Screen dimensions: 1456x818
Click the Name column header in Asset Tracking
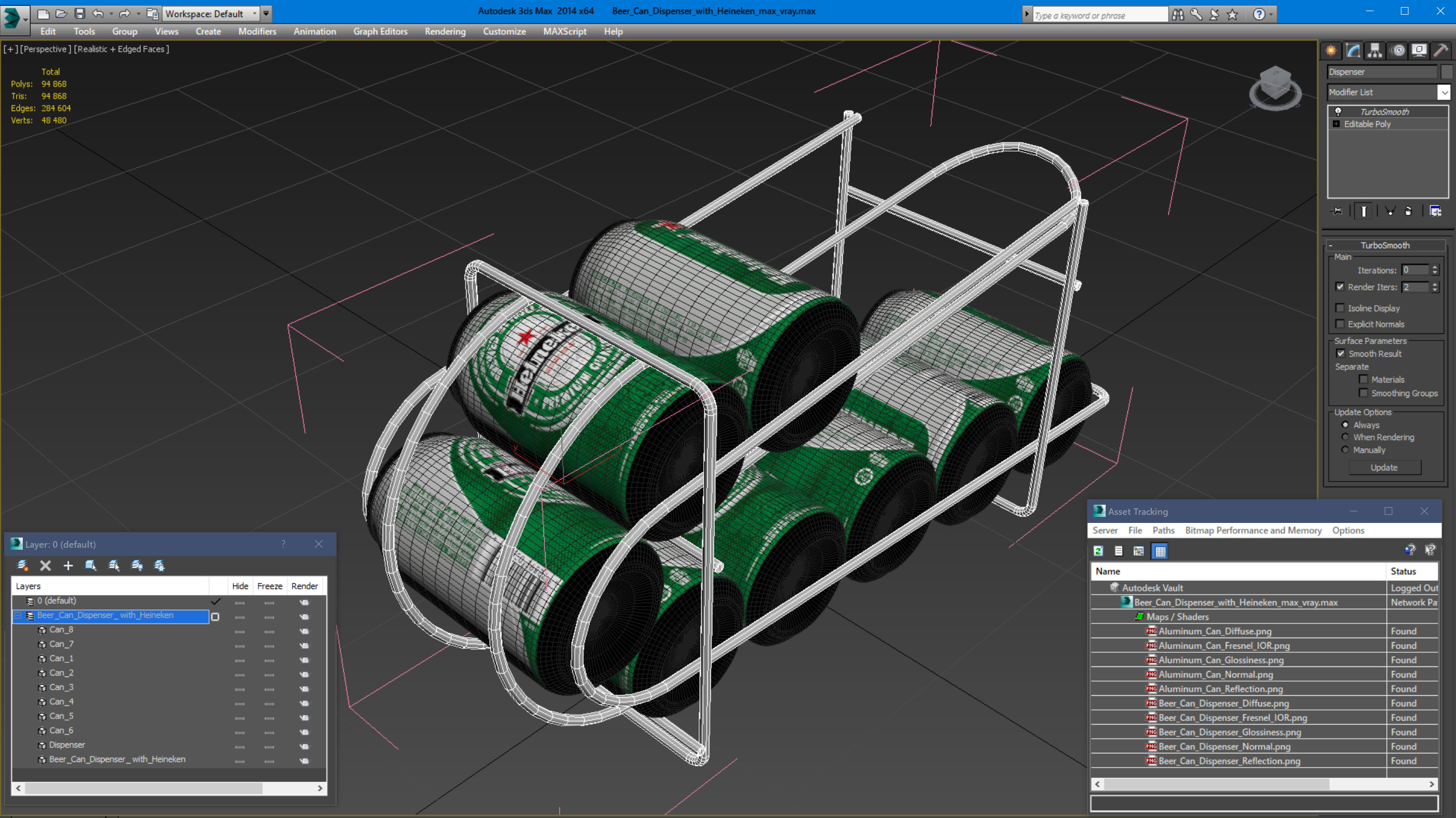tap(1238, 571)
